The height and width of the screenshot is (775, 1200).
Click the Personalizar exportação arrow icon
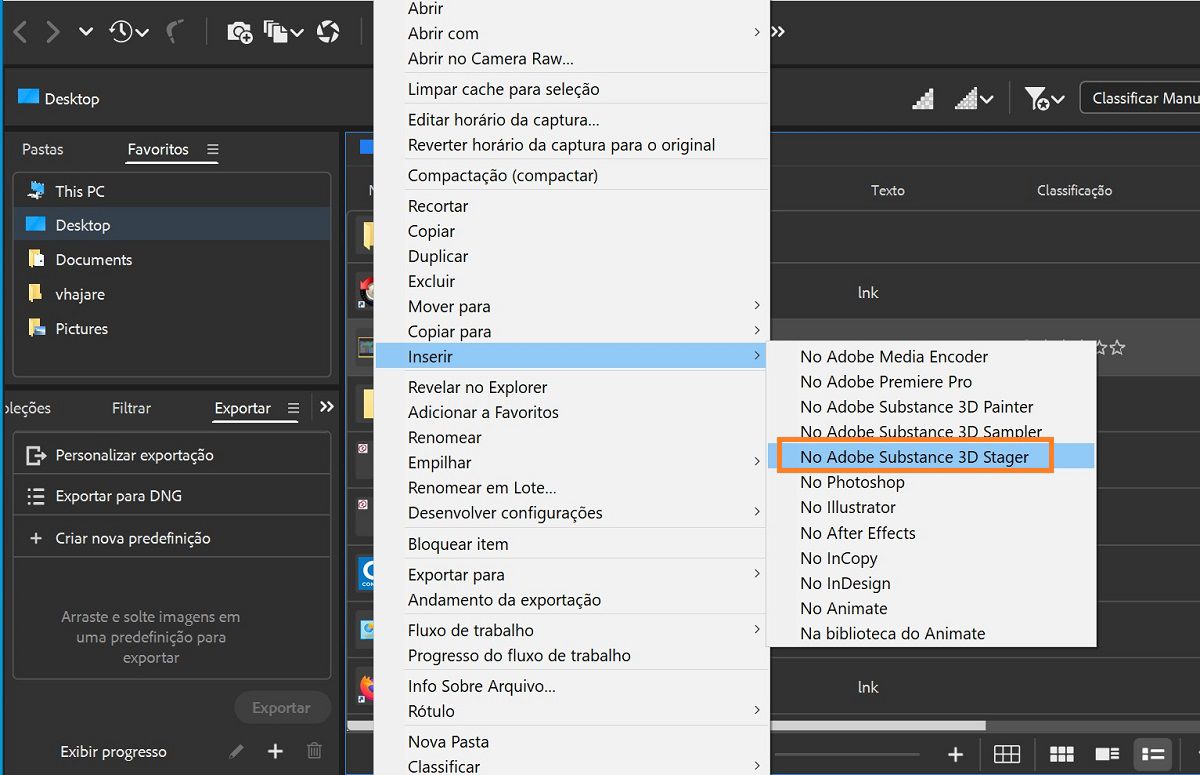click(36, 455)
